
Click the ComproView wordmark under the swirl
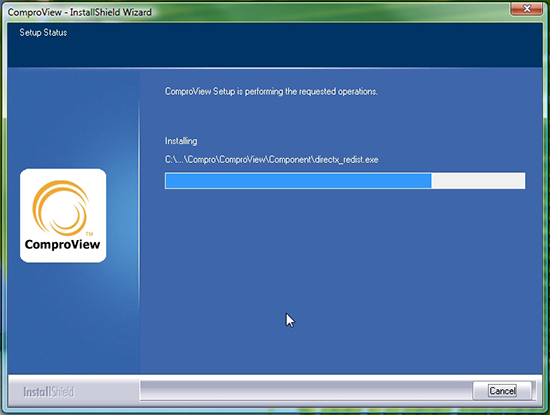[x=62, y=245]
